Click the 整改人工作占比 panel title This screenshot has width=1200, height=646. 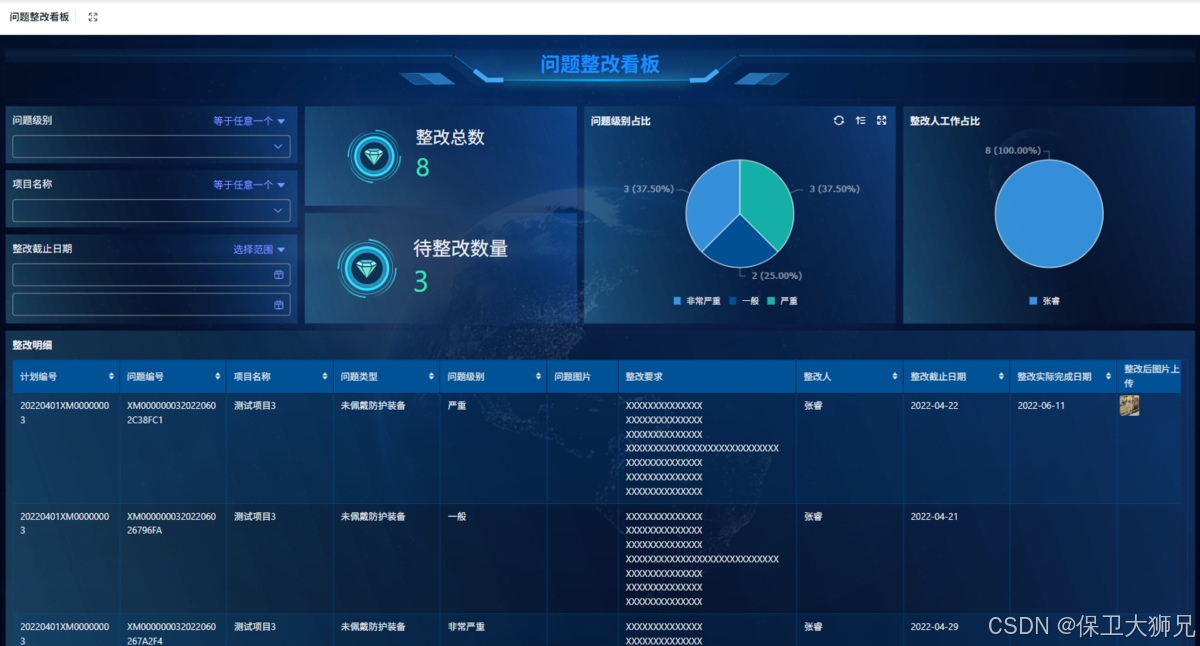[945, 121]
